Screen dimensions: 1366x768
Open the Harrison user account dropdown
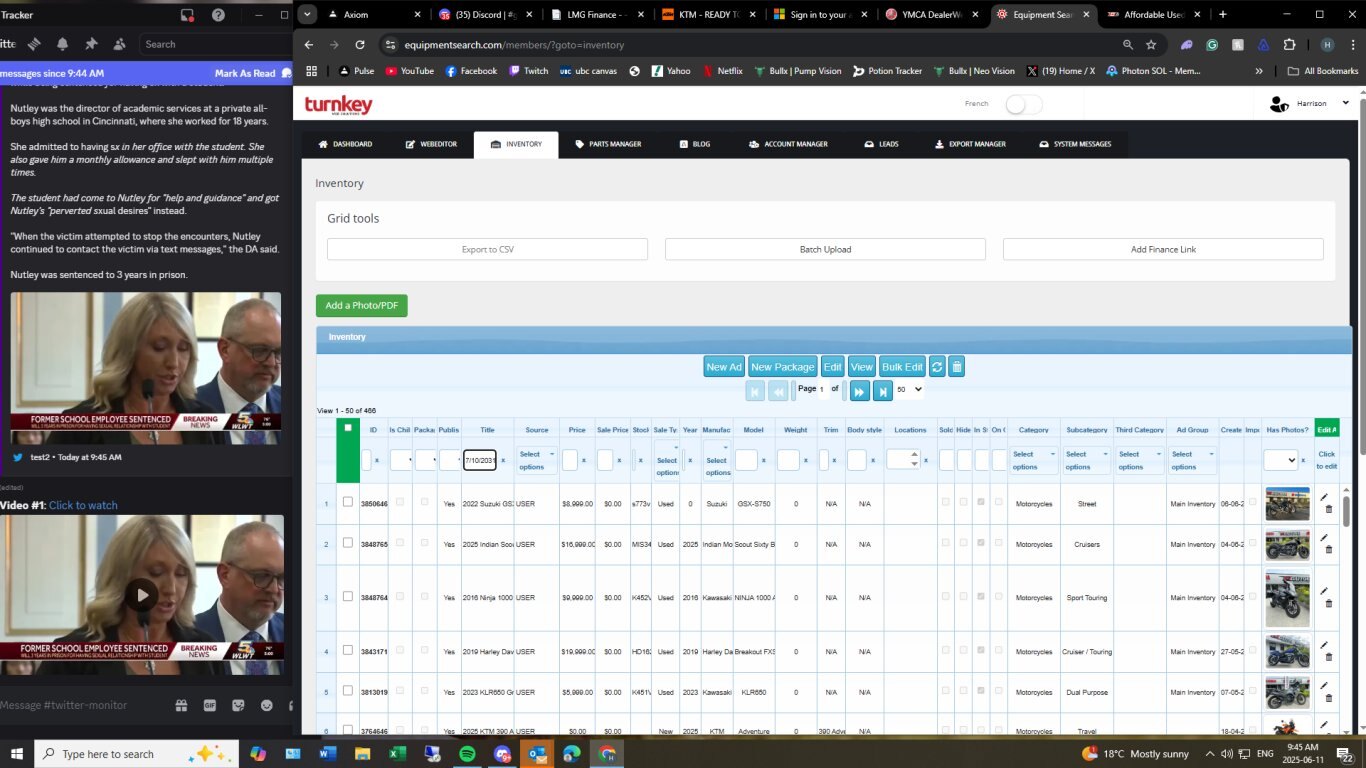[x=1309, y=104]
